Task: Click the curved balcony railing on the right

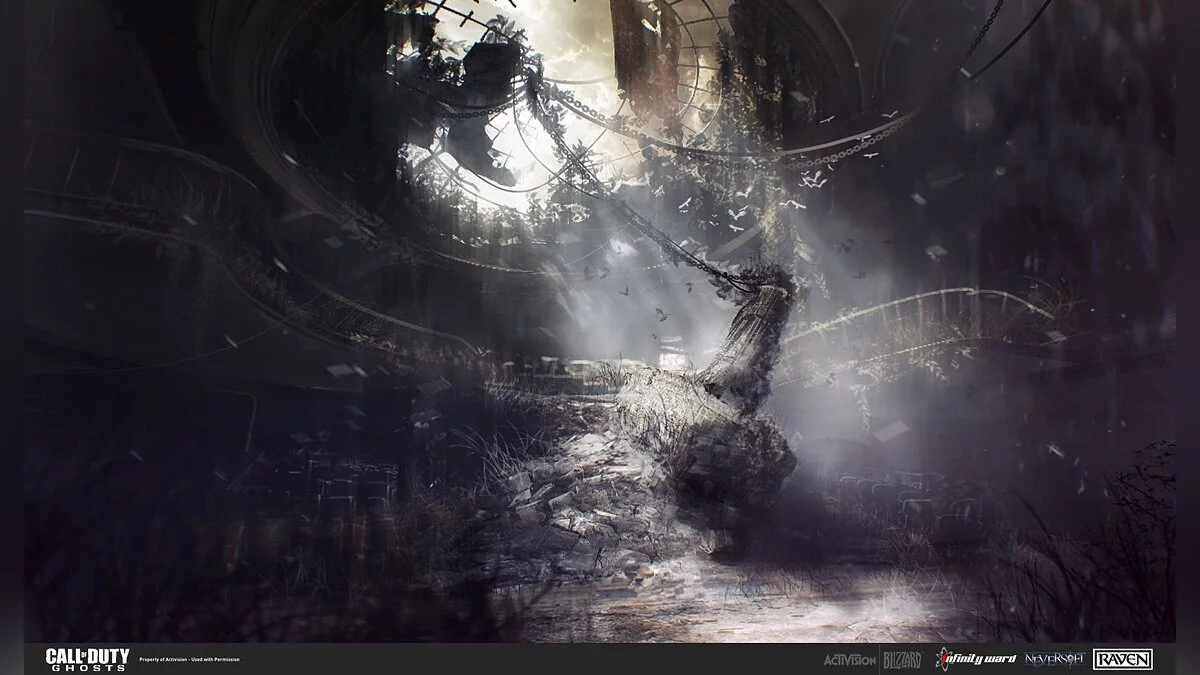Action: [x=930, y=310]
